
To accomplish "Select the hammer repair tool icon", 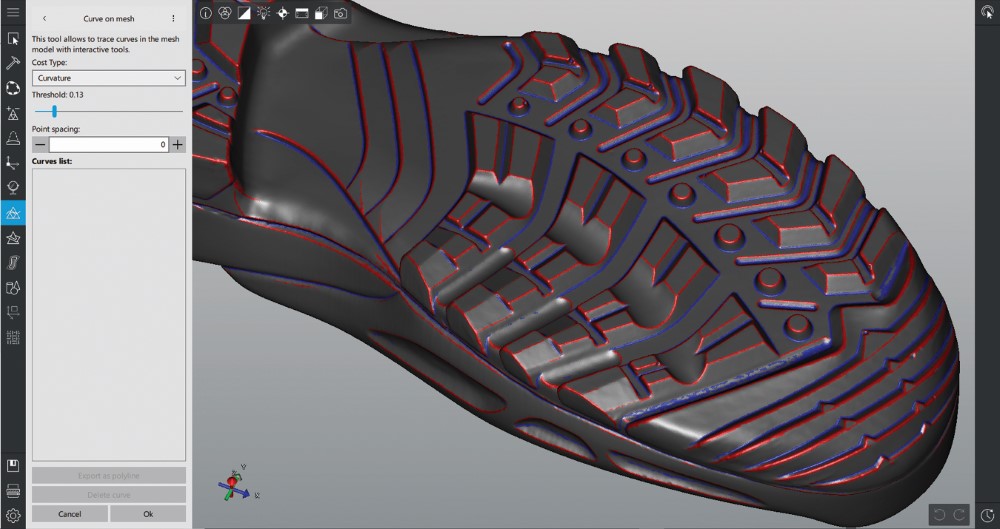I will pos(13,62).
